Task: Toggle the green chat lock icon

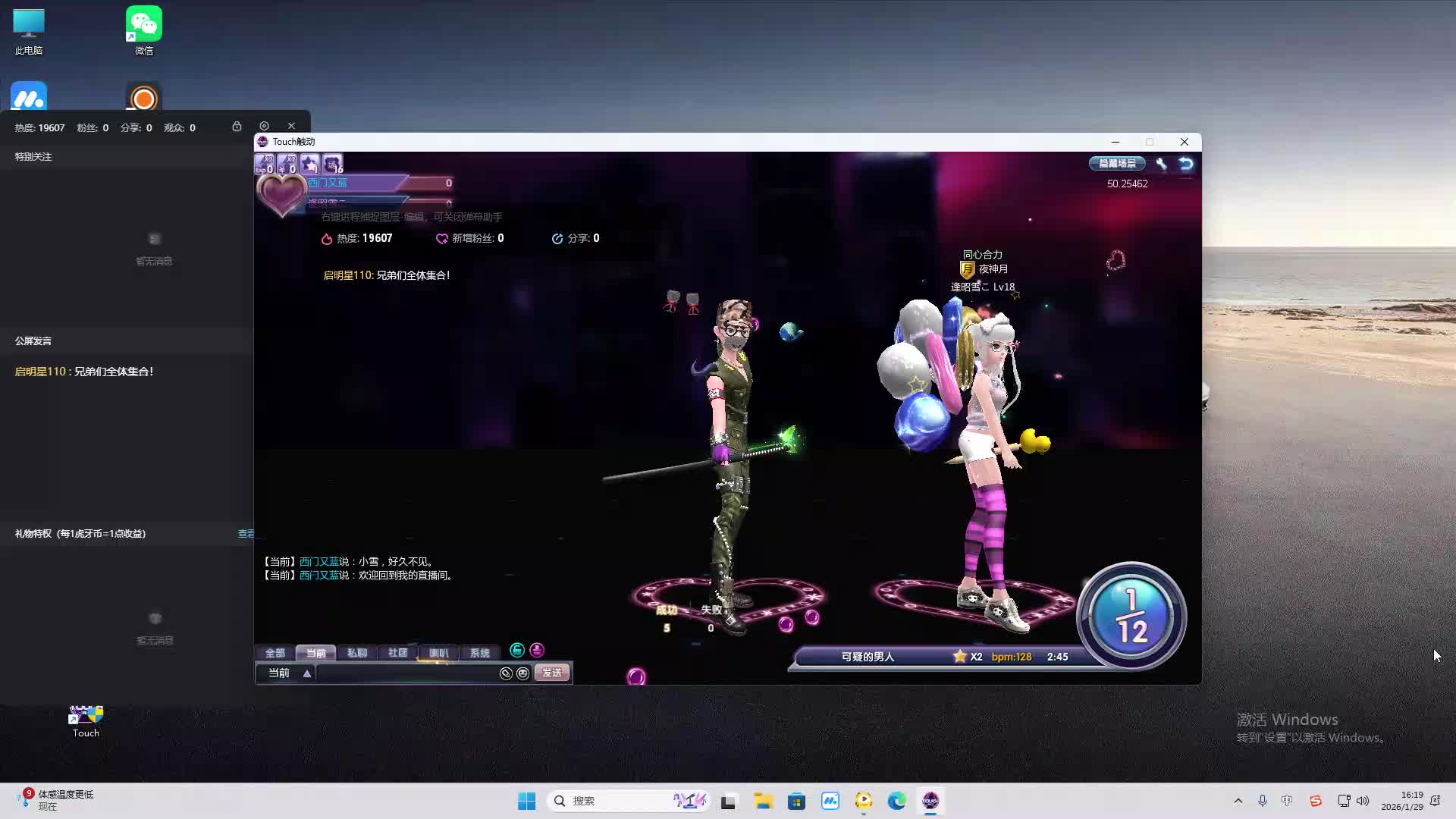Action: 517,651
